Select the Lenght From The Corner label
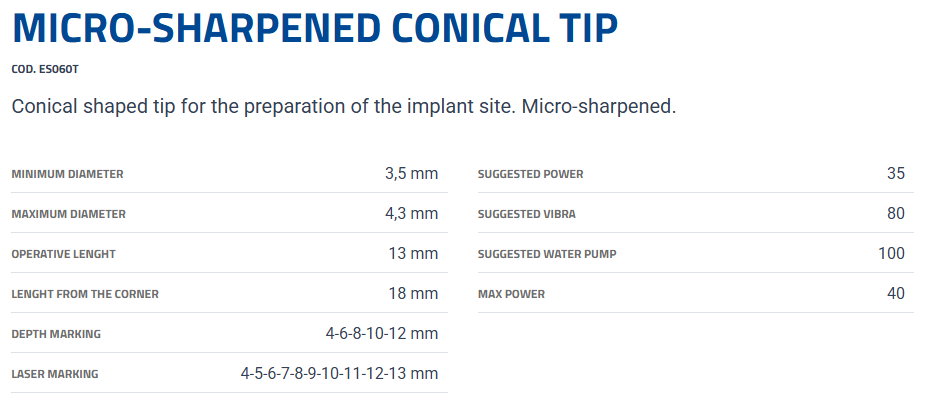This screenshot has height=411, width=935. (x=85, y=294)
